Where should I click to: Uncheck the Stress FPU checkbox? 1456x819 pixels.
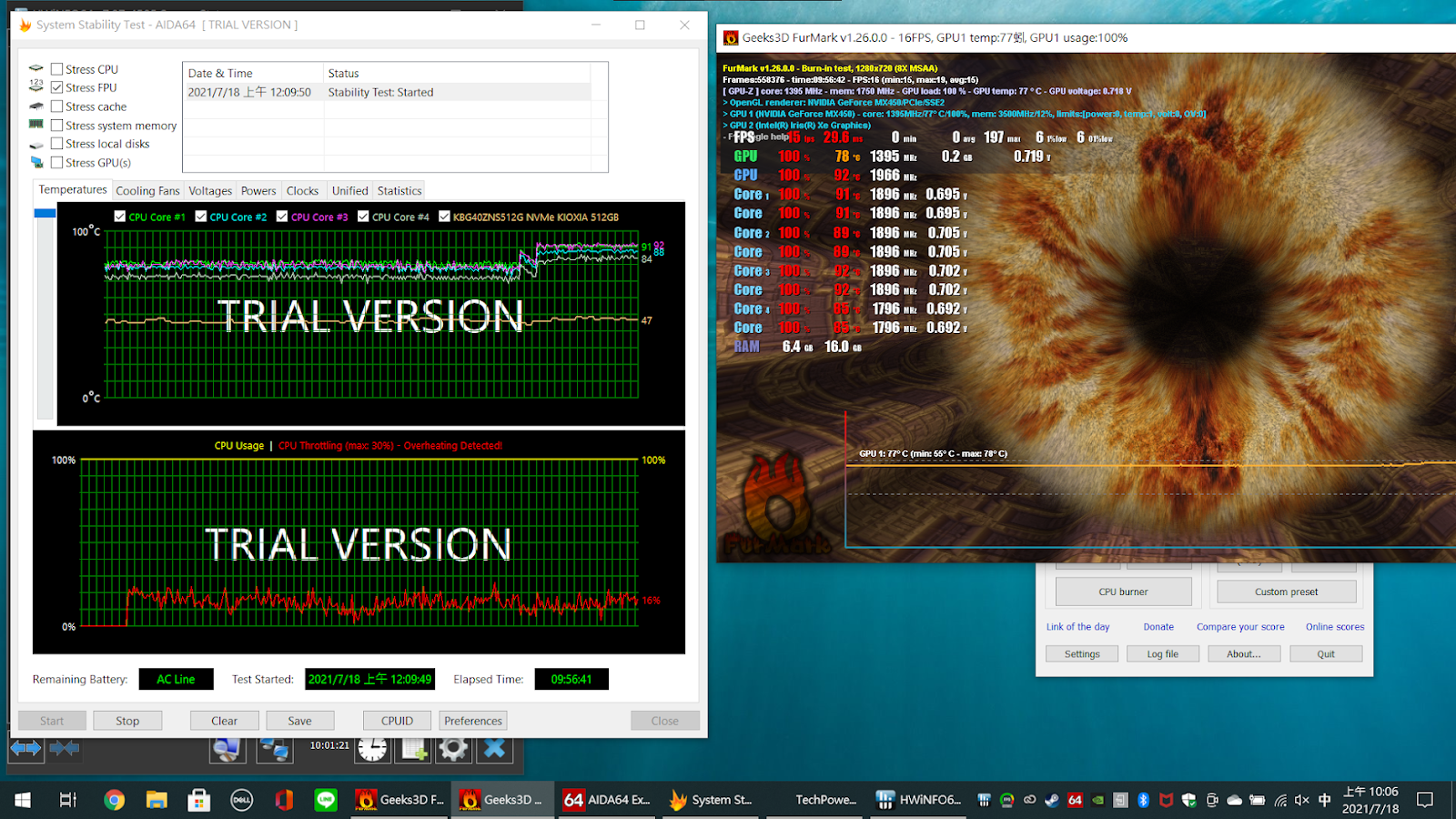coord(57,87)
